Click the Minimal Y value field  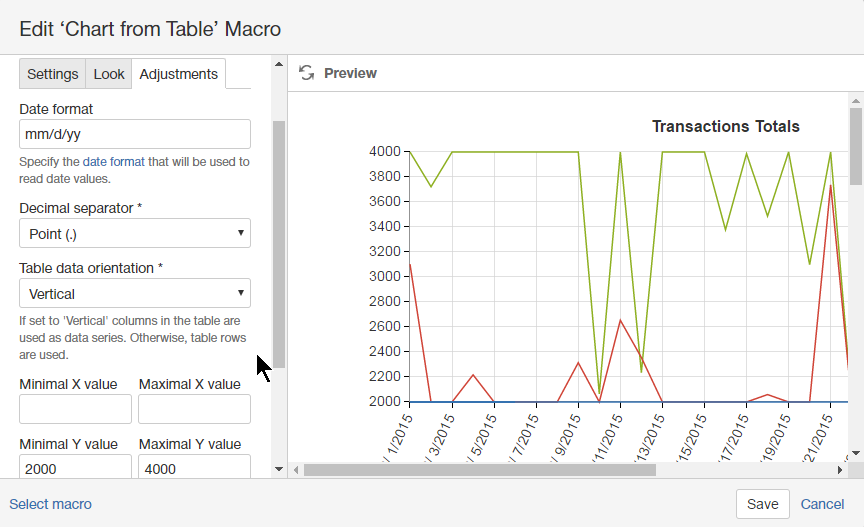[75, 467]
